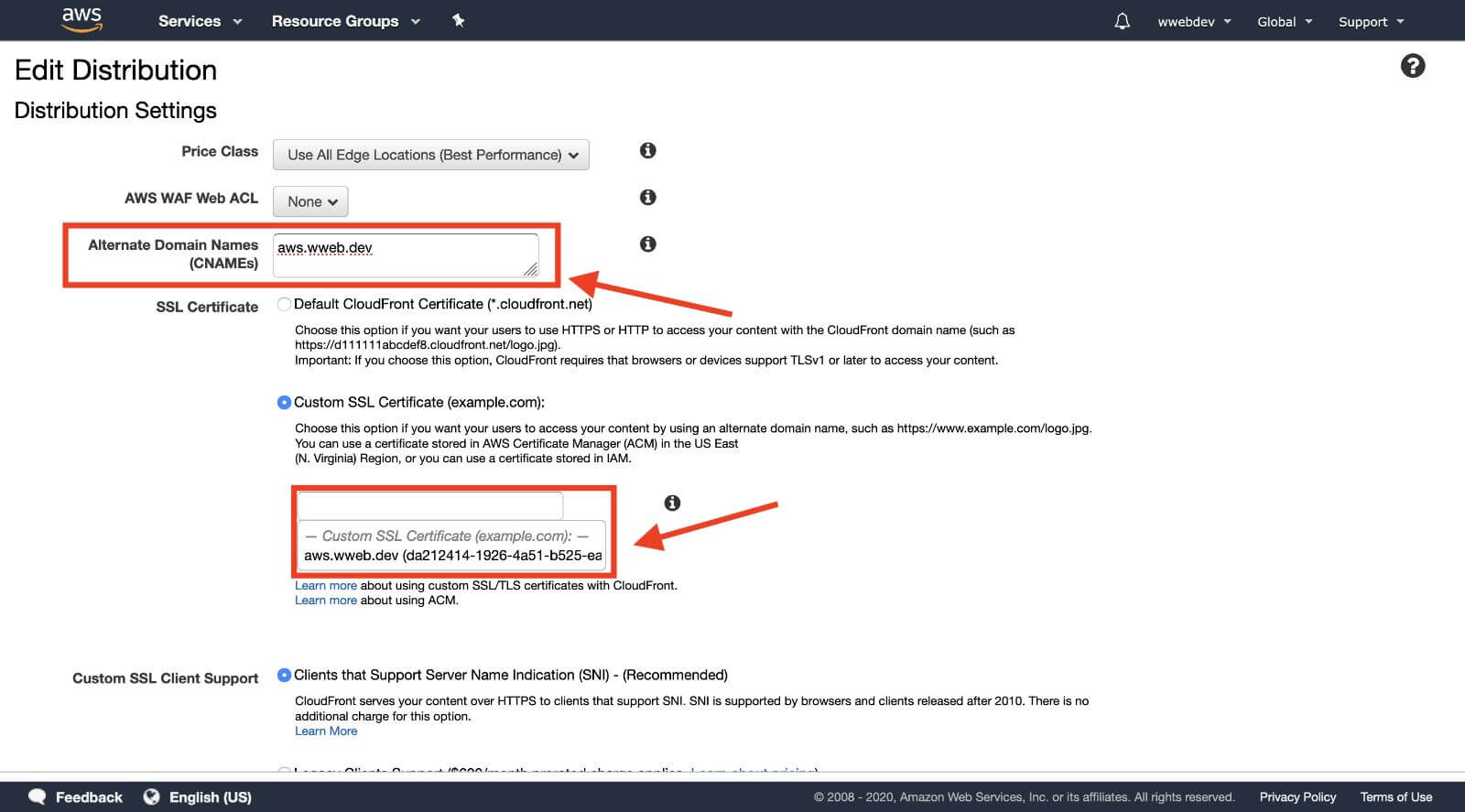Open the wwebdev account menu
Image resolution: width=1465 pixels, height=812 pixels.
click(x=1194, y=22)
